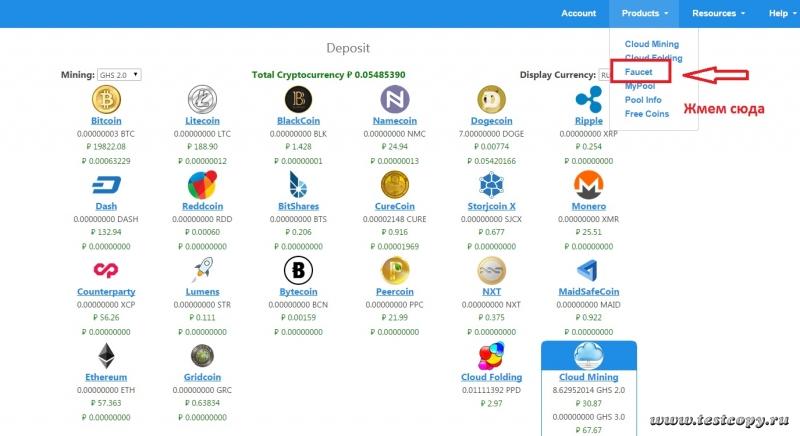800x436 pixels.
Task: Select Cloud Mining in Products menu
Action: (652, 44)
